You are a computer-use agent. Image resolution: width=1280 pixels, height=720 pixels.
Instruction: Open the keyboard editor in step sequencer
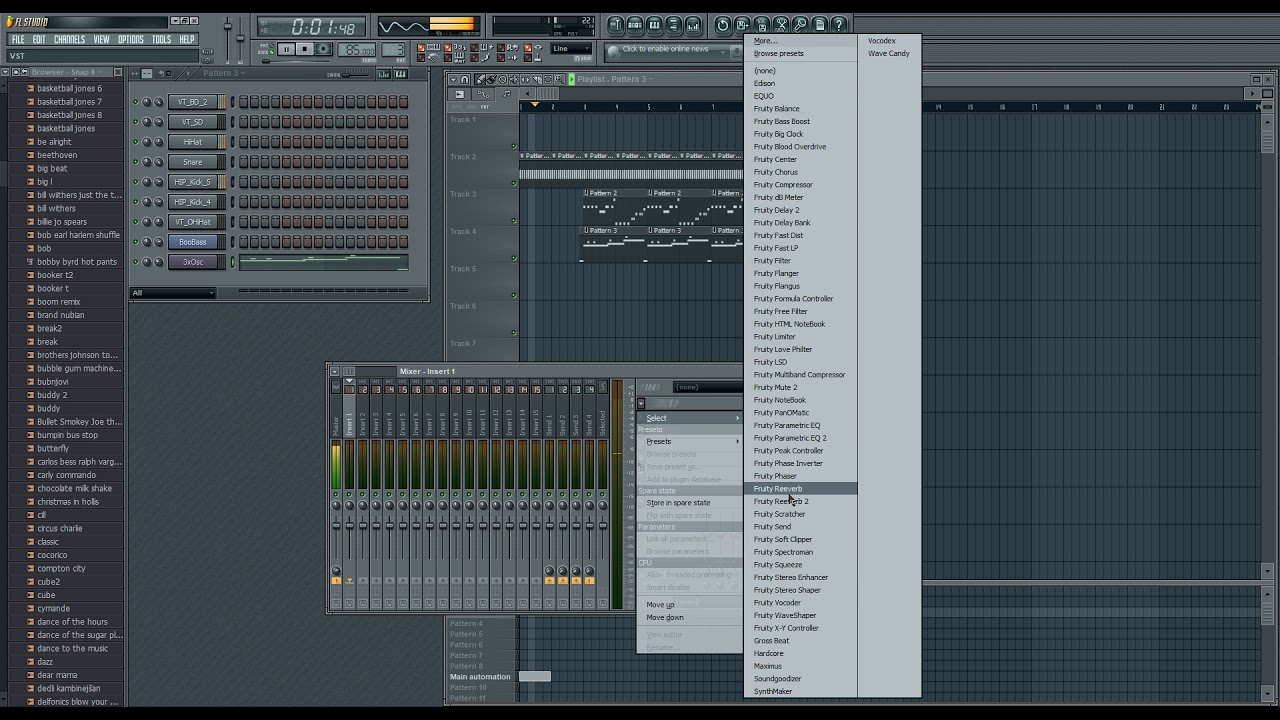click(x=400, y=74)
